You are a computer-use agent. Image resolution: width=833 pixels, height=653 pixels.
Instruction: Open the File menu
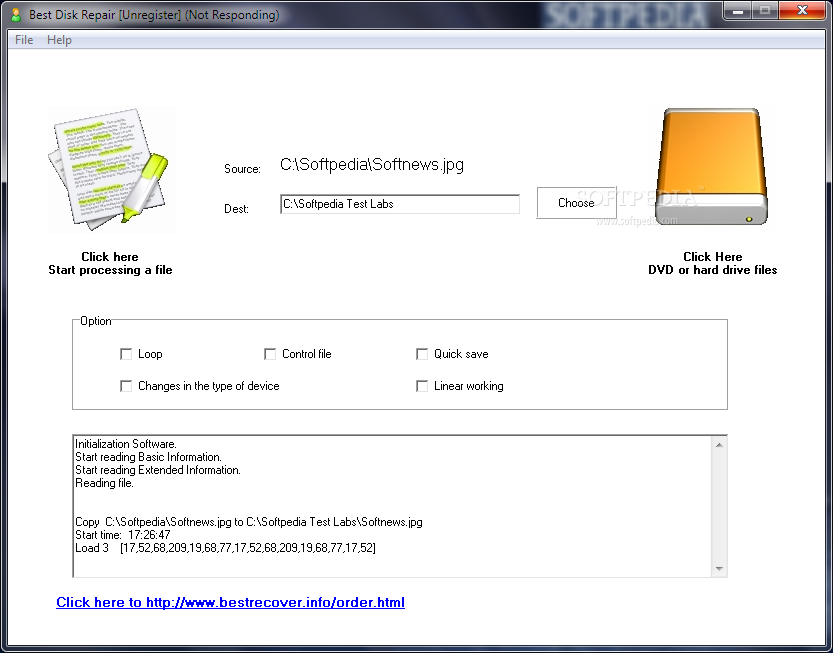[x=24, y=40]
